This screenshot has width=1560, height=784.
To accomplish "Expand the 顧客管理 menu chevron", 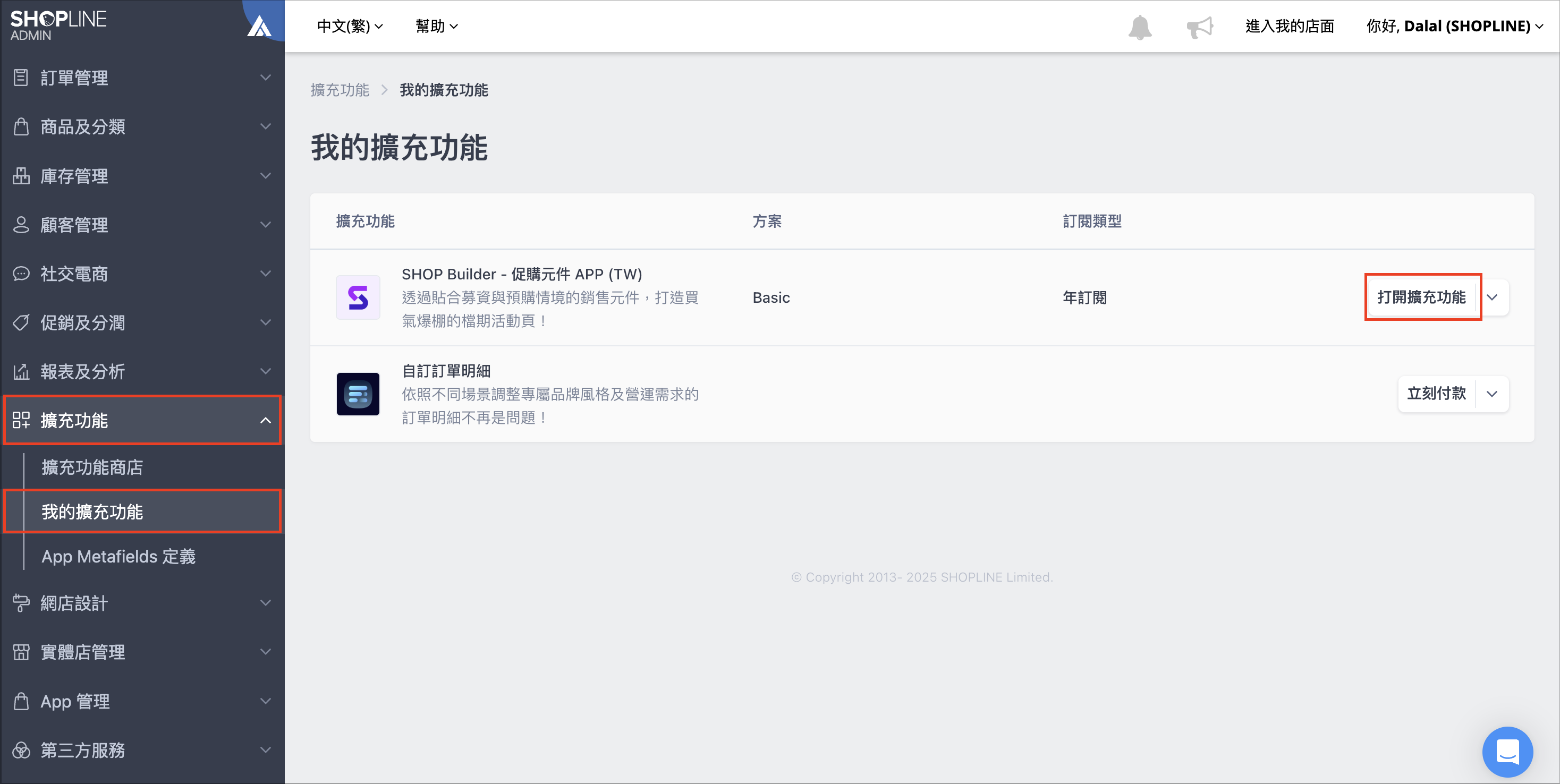I will click(265, 225).
